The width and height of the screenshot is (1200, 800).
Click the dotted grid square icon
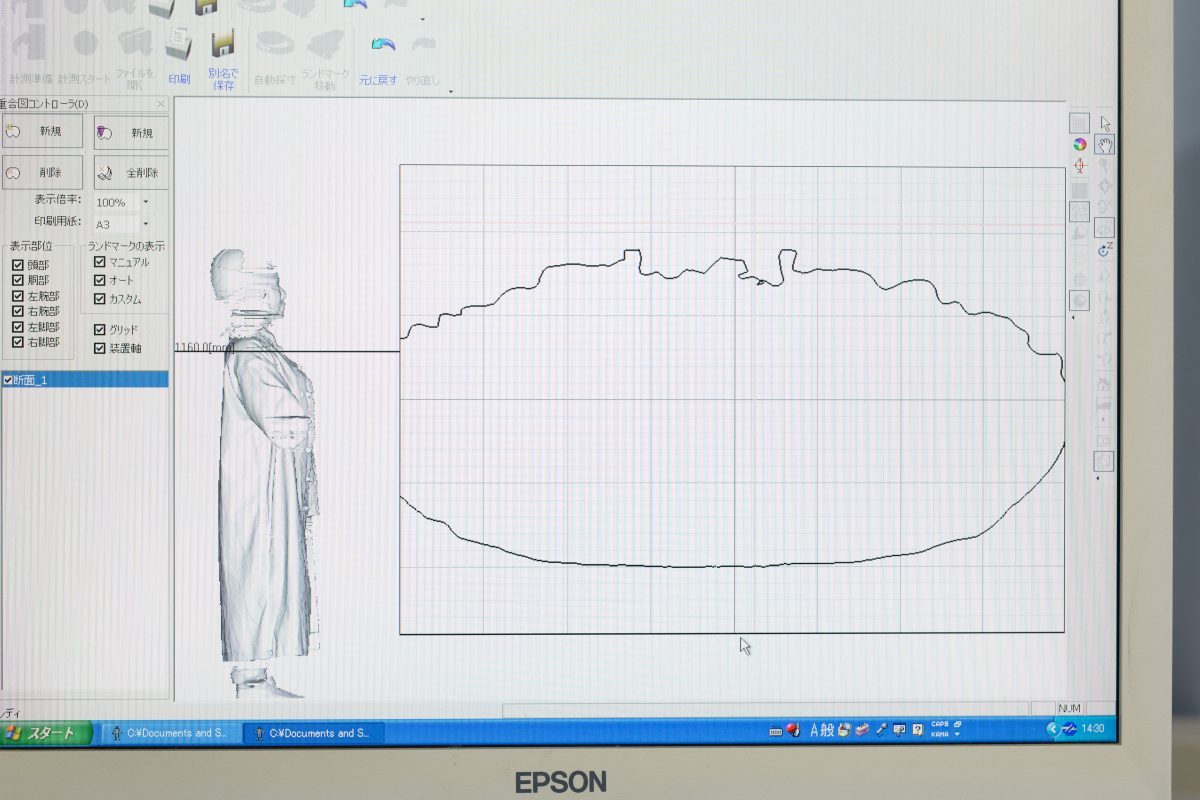click(1080, 211)
